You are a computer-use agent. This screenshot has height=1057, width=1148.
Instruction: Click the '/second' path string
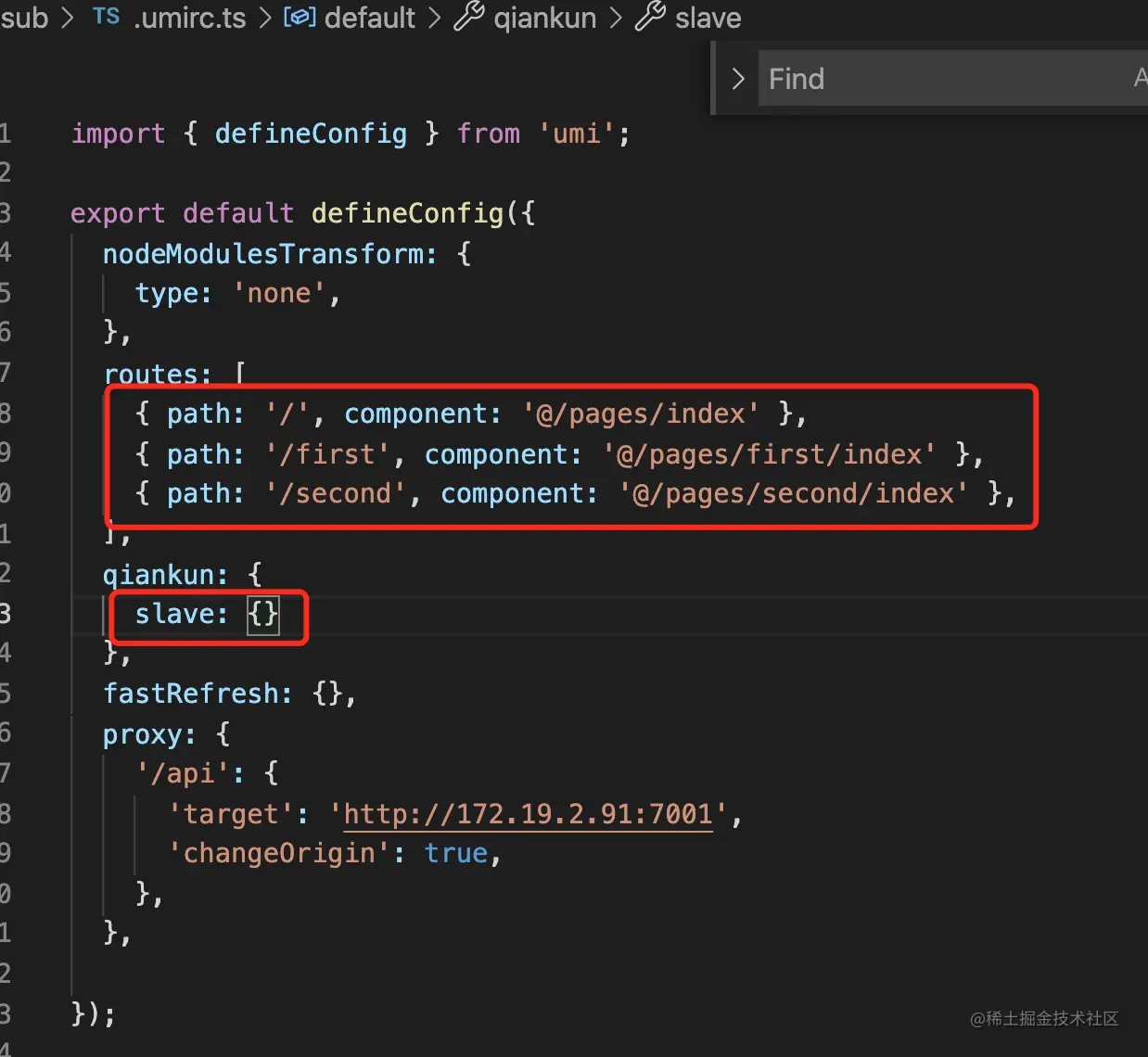pos(336,493)
